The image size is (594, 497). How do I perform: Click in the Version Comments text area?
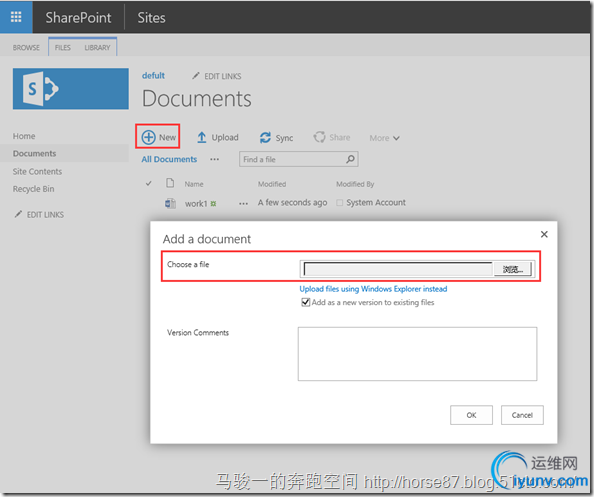point(417,354)
